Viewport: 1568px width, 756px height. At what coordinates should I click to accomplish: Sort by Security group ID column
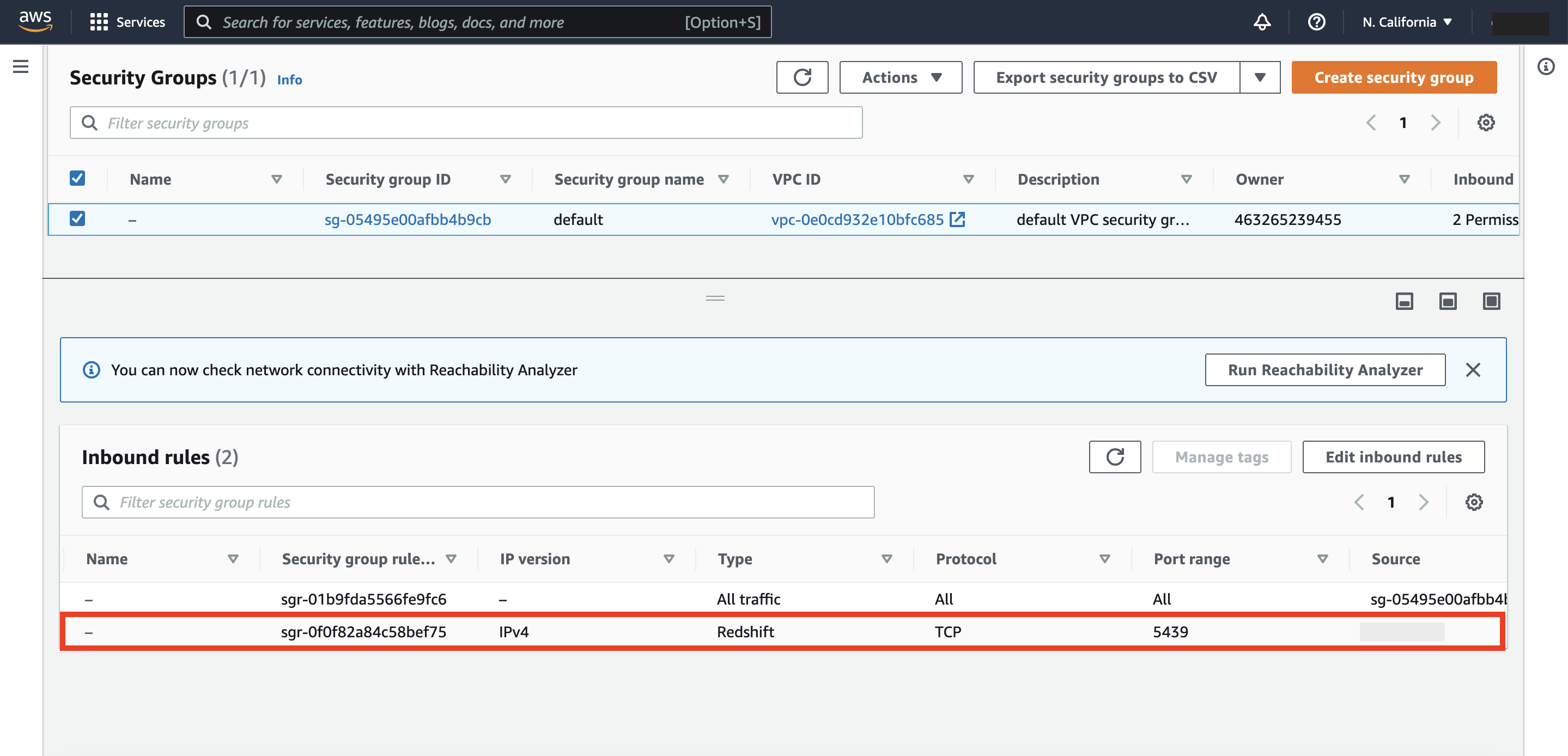(x=505, y=179)
